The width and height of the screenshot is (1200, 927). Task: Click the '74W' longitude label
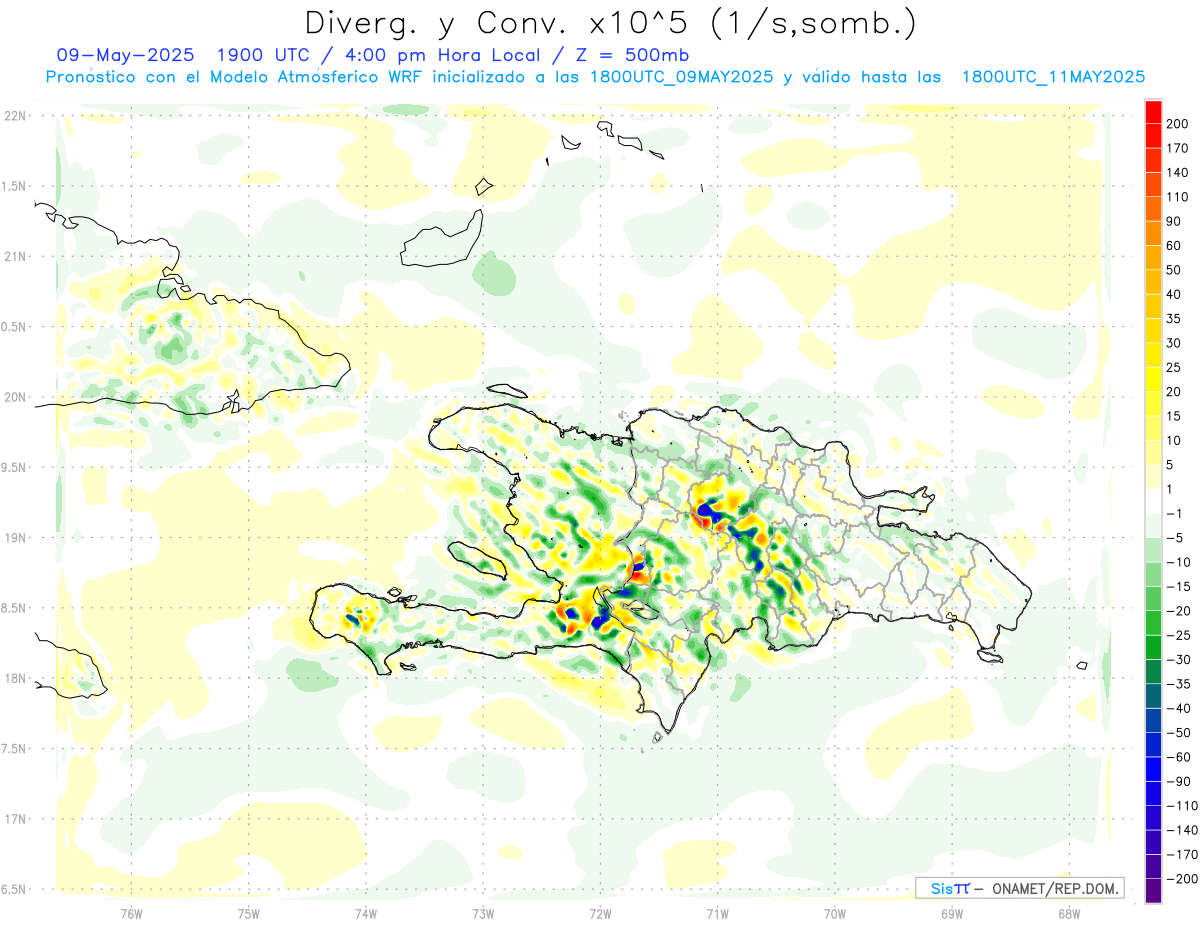(x=366, y=913)
